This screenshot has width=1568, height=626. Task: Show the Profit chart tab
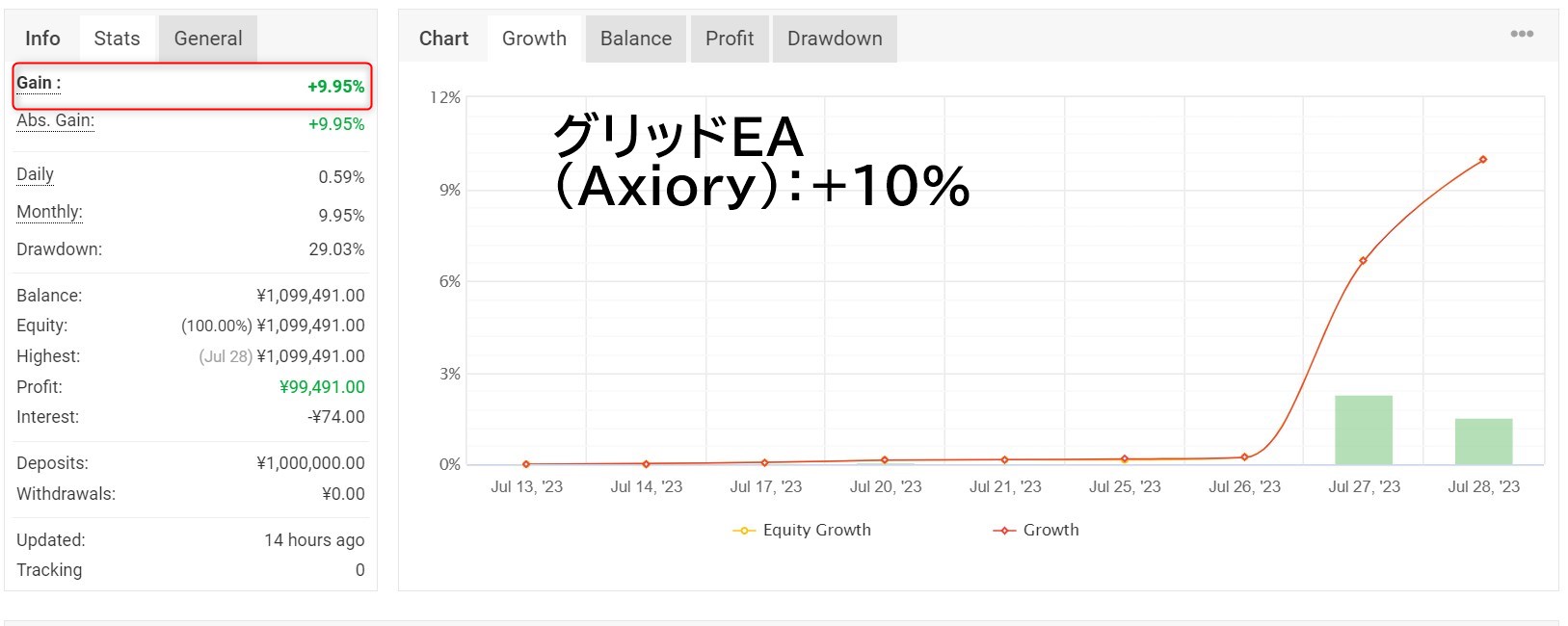click(x=730, y=39)
